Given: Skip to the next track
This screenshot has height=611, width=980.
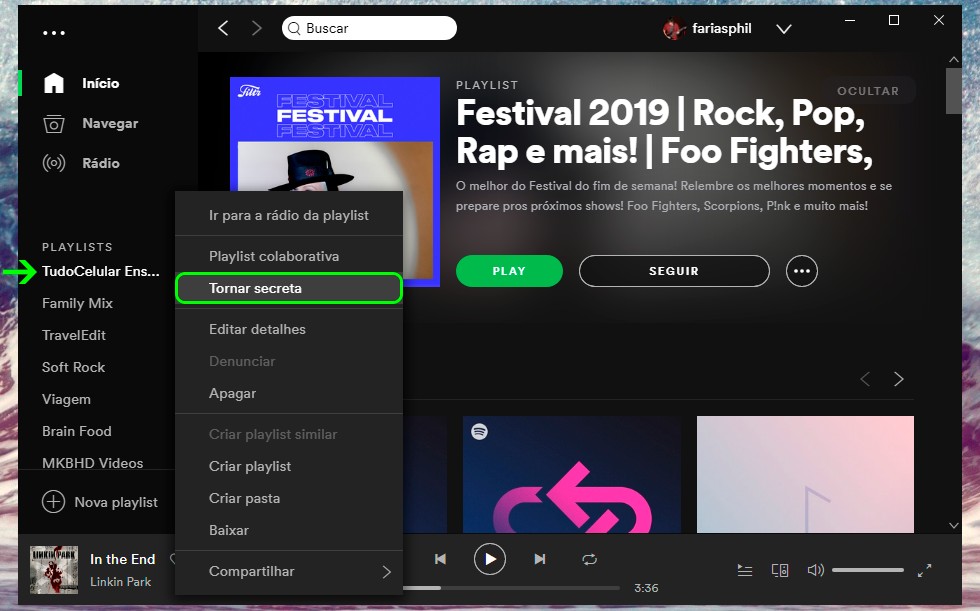Looking at the screenshot, I should pyautogui.click(x=540, y=559).
